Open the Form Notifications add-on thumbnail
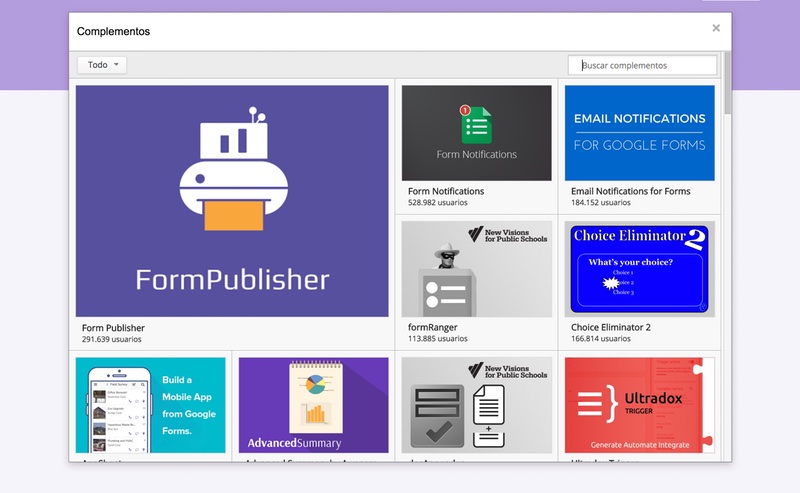 pos(477,133)
